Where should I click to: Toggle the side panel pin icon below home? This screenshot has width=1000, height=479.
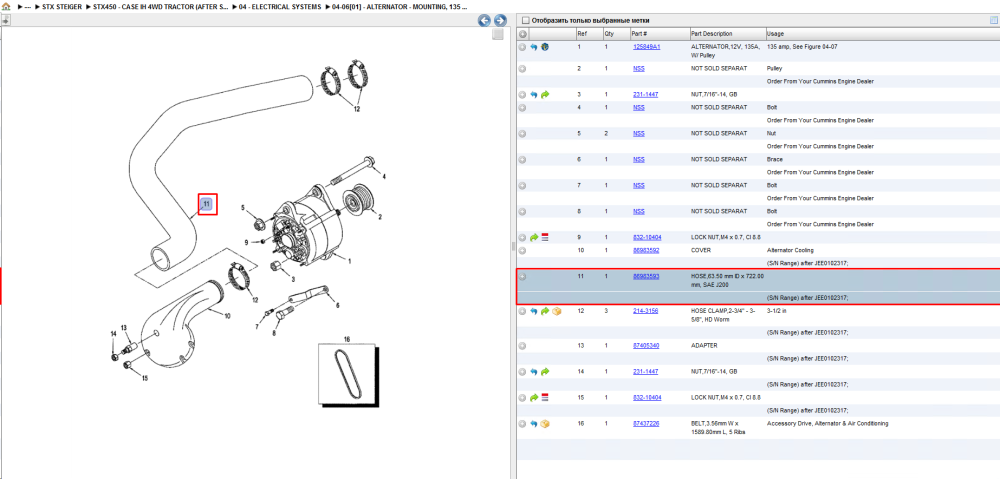[6, 20]
